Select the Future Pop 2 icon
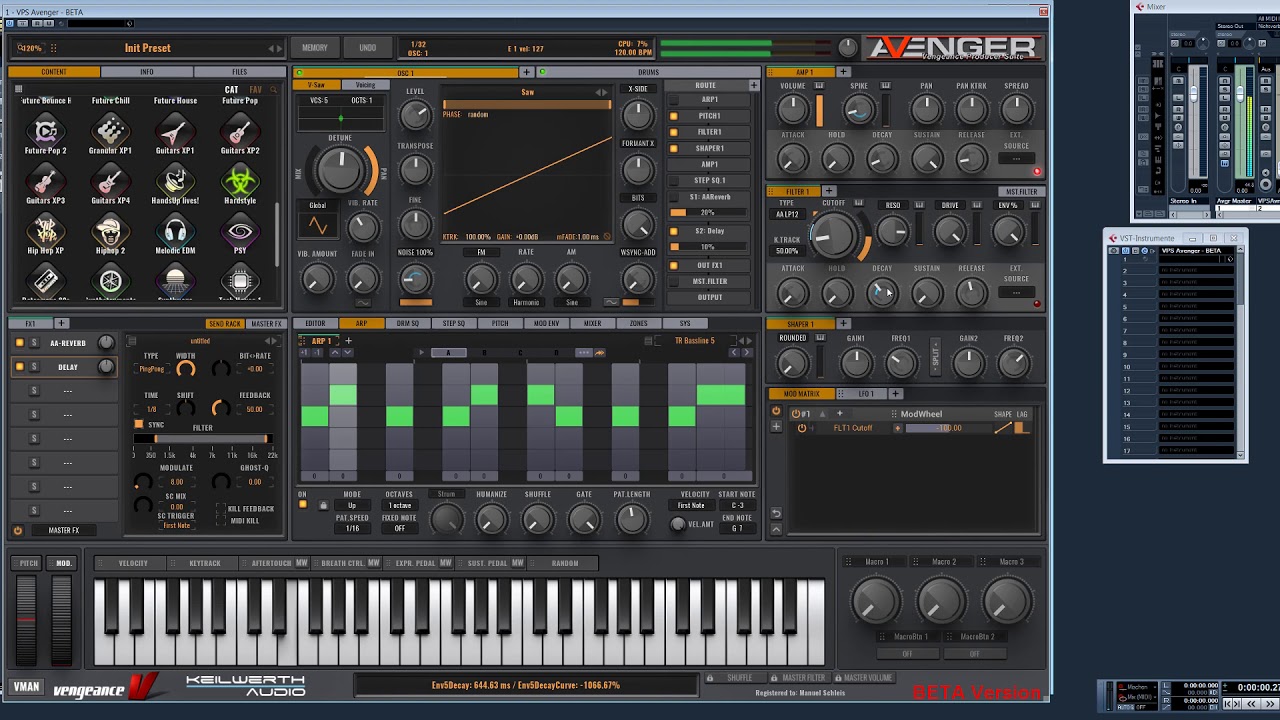The height and width of the screenshot is (720, 1280). click(x=45, y=130)
